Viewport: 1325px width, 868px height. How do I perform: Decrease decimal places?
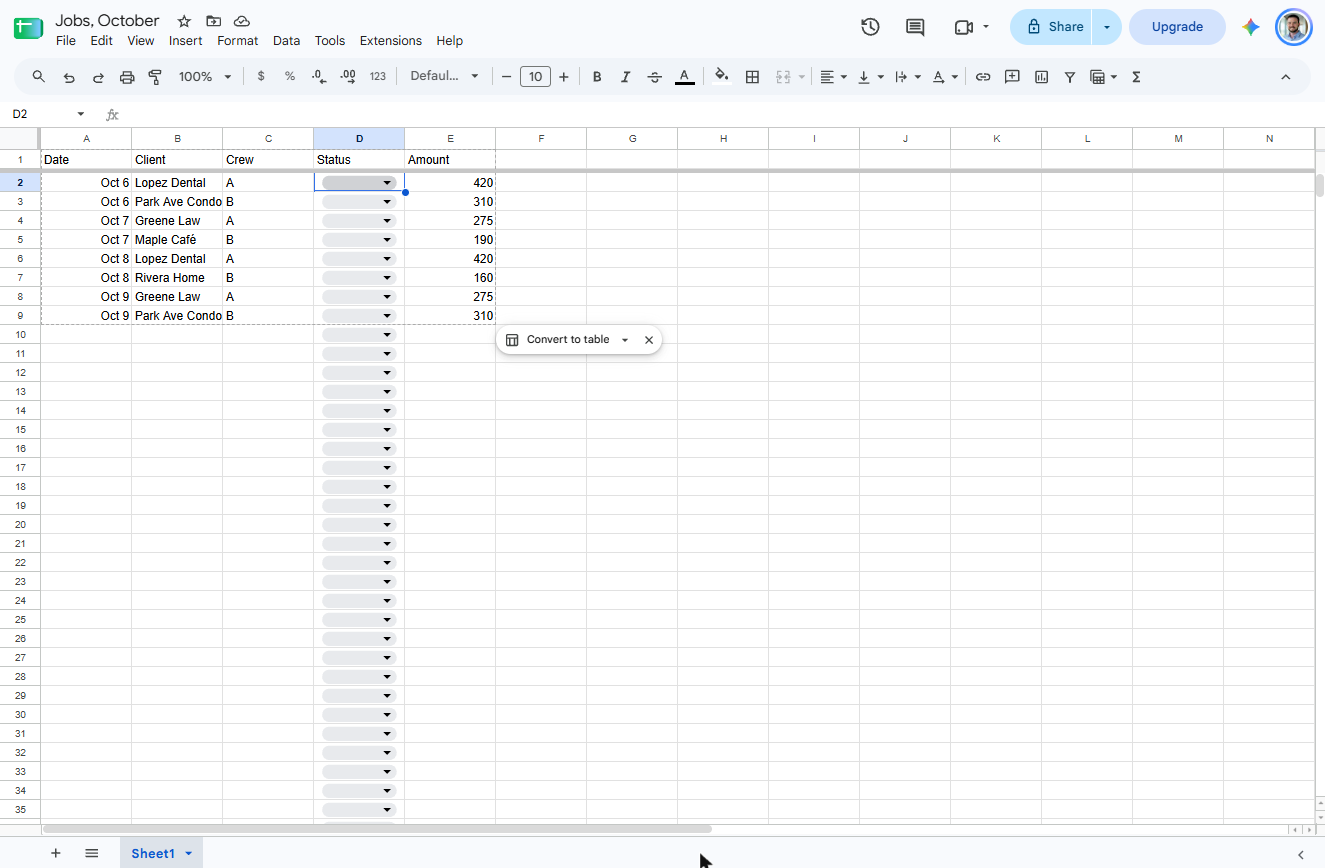319,77
